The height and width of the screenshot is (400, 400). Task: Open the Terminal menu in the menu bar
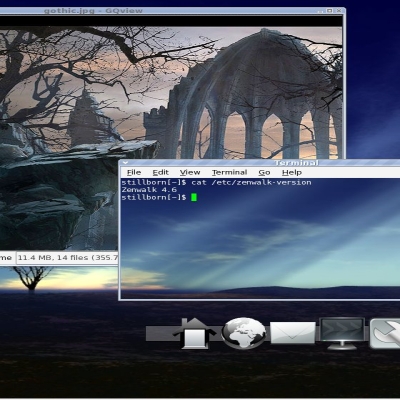tap(229, 172)
